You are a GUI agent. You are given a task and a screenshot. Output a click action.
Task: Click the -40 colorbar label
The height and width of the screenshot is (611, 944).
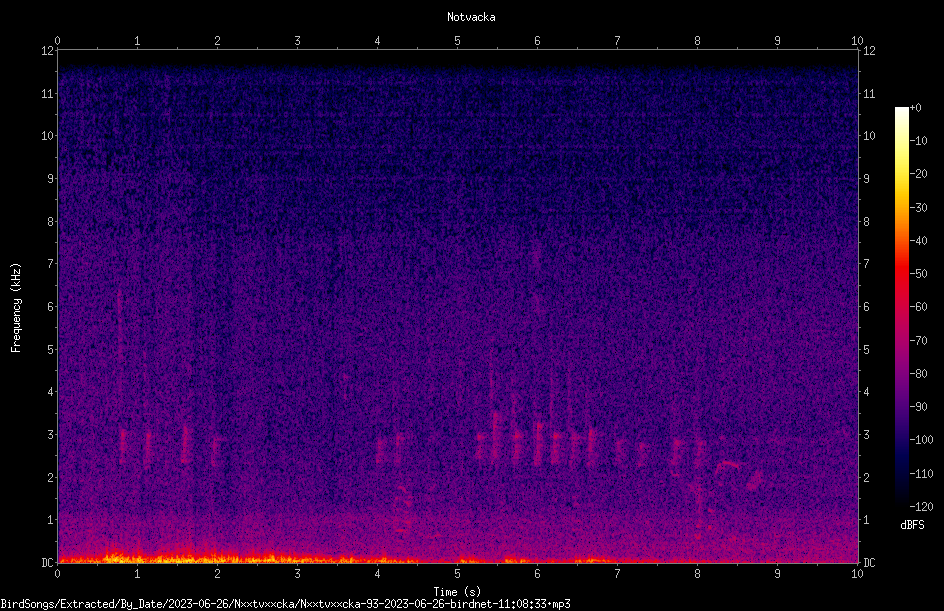(918, 241)
